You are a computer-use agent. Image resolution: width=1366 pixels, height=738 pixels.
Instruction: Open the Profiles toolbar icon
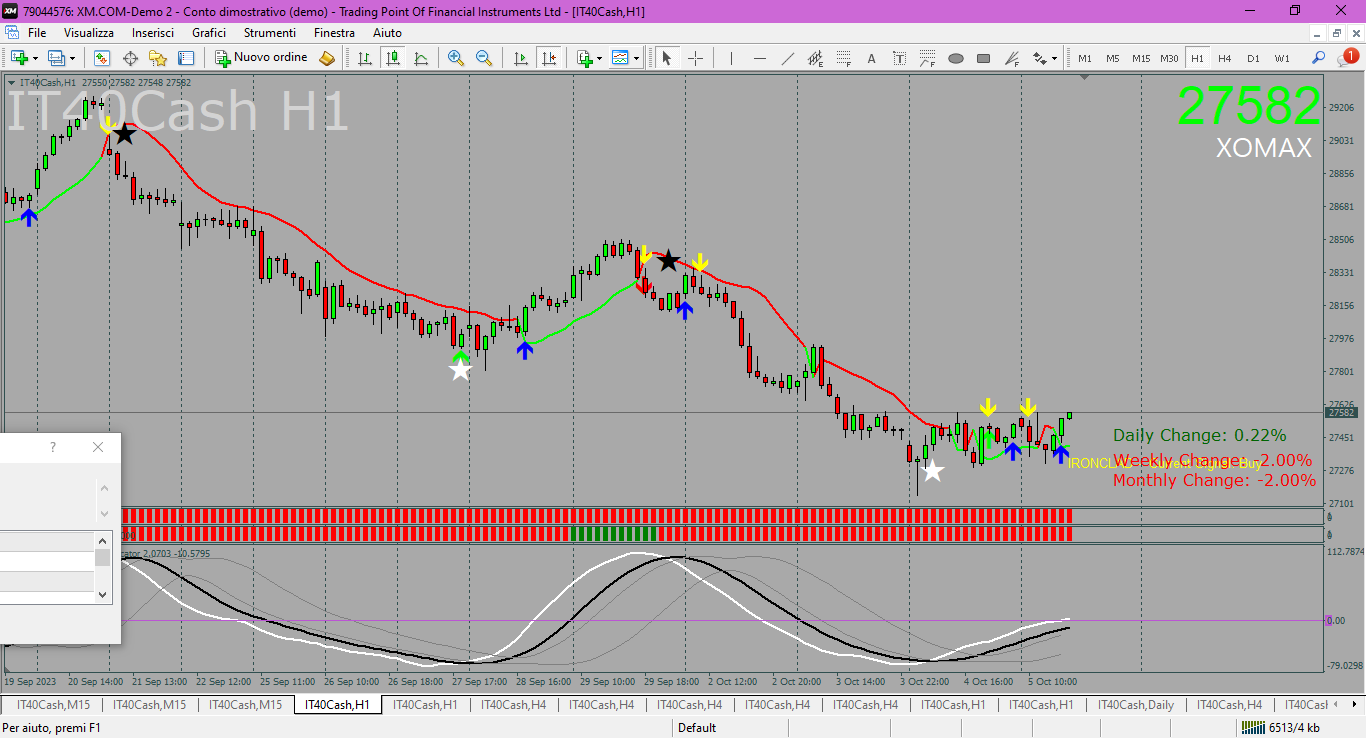(57, 58)
